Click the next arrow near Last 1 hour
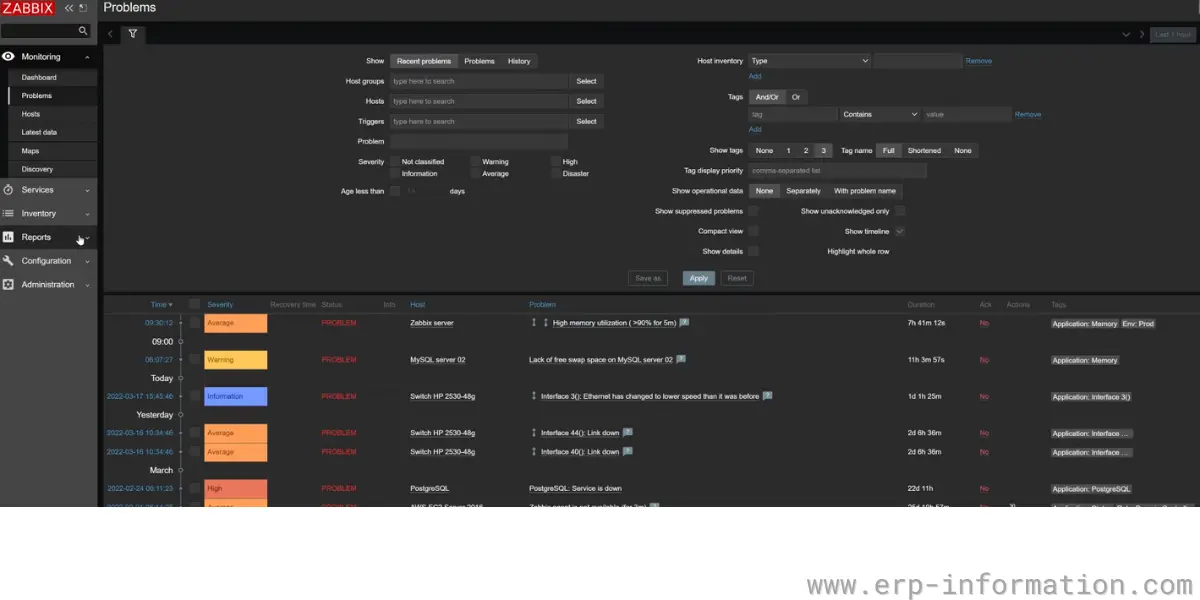1200x600 pixels. (x=1142, y=34)
